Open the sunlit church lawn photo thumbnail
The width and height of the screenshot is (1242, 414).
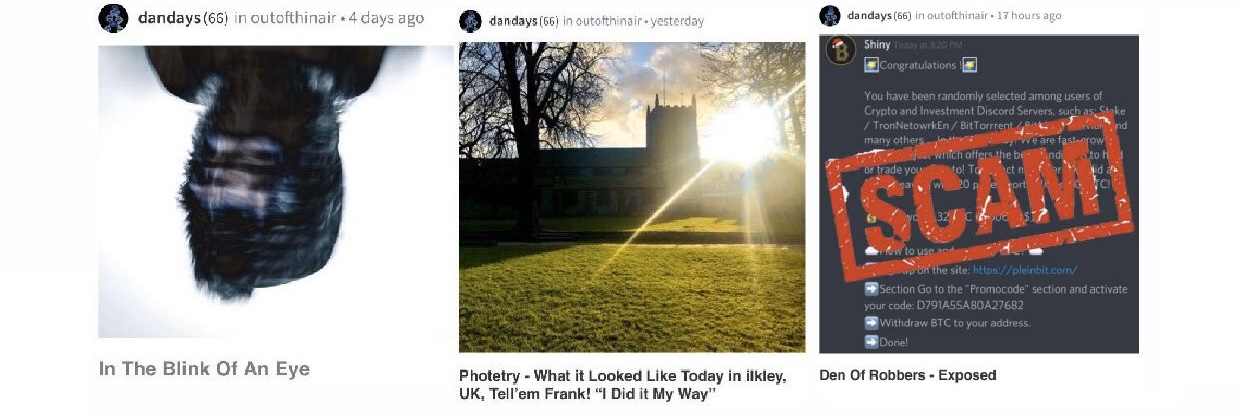[631, 197]
